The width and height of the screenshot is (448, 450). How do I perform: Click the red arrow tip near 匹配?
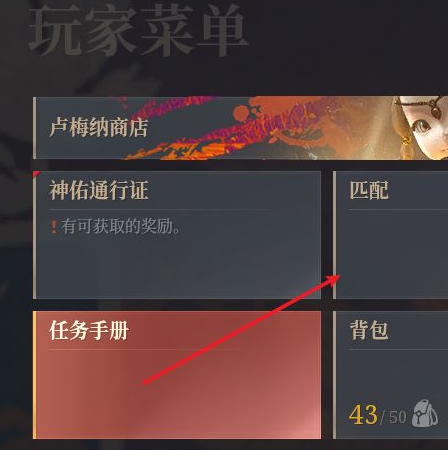pyautogui.click(x=335, y=278)
